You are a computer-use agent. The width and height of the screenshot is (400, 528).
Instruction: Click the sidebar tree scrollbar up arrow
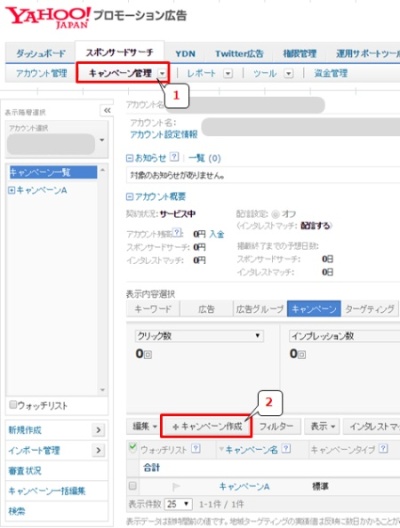click(x=102, y=170)
